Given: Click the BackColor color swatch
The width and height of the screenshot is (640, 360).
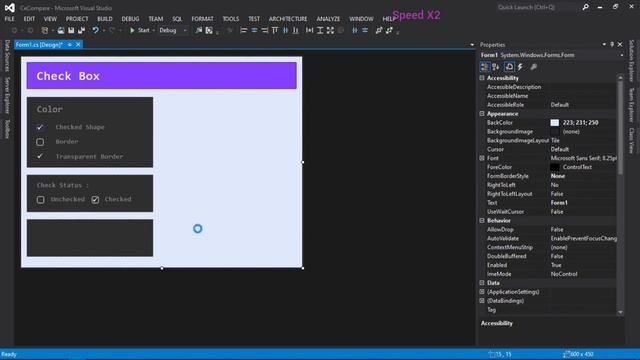Looking at the screenshot, I should (555, 122).
